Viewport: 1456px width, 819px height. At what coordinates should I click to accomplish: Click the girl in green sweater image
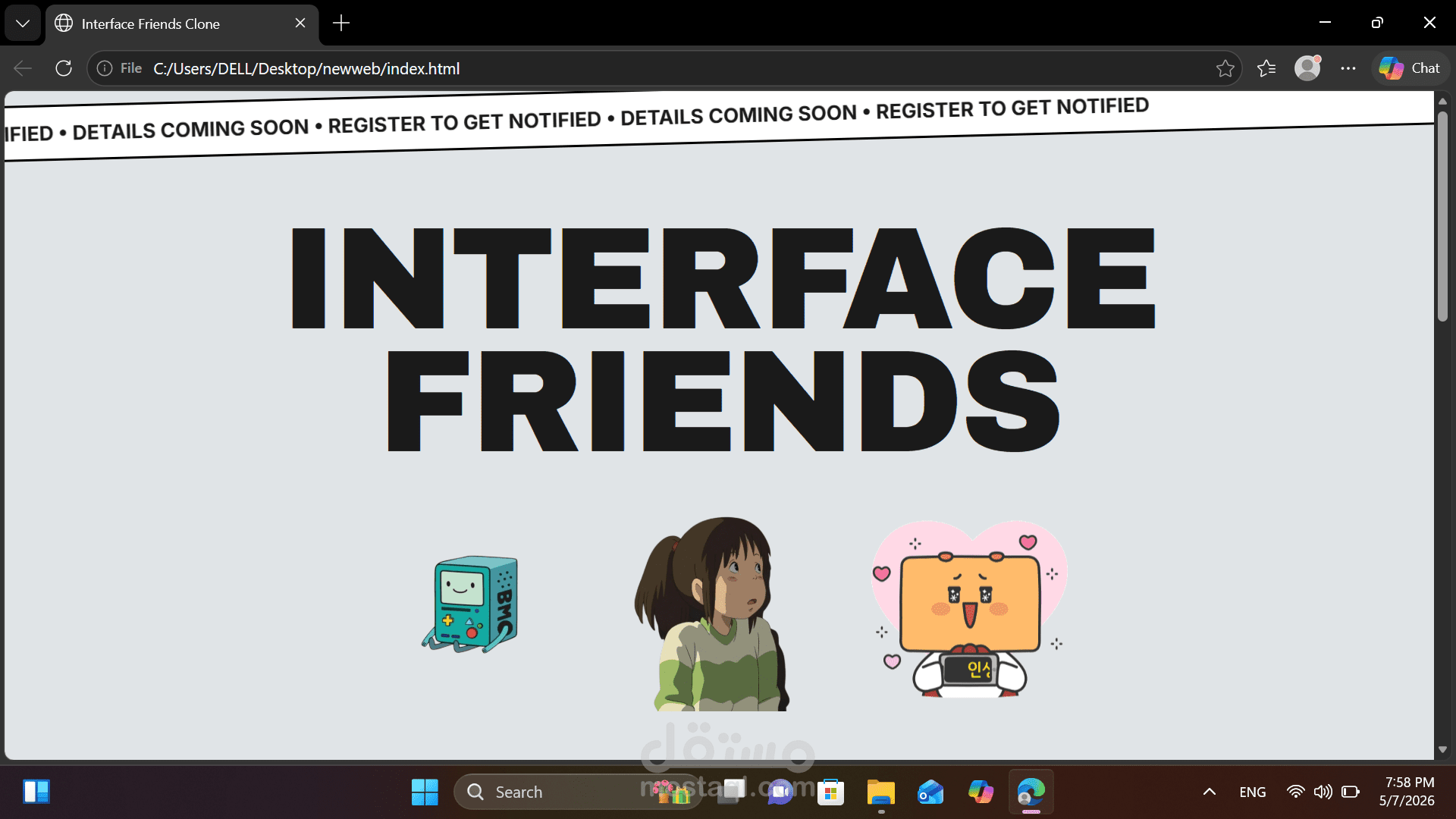[711, 613]
